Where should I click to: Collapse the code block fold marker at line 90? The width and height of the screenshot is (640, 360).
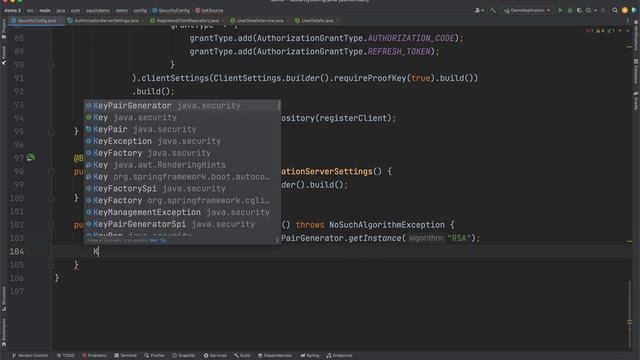click(51, 64)
